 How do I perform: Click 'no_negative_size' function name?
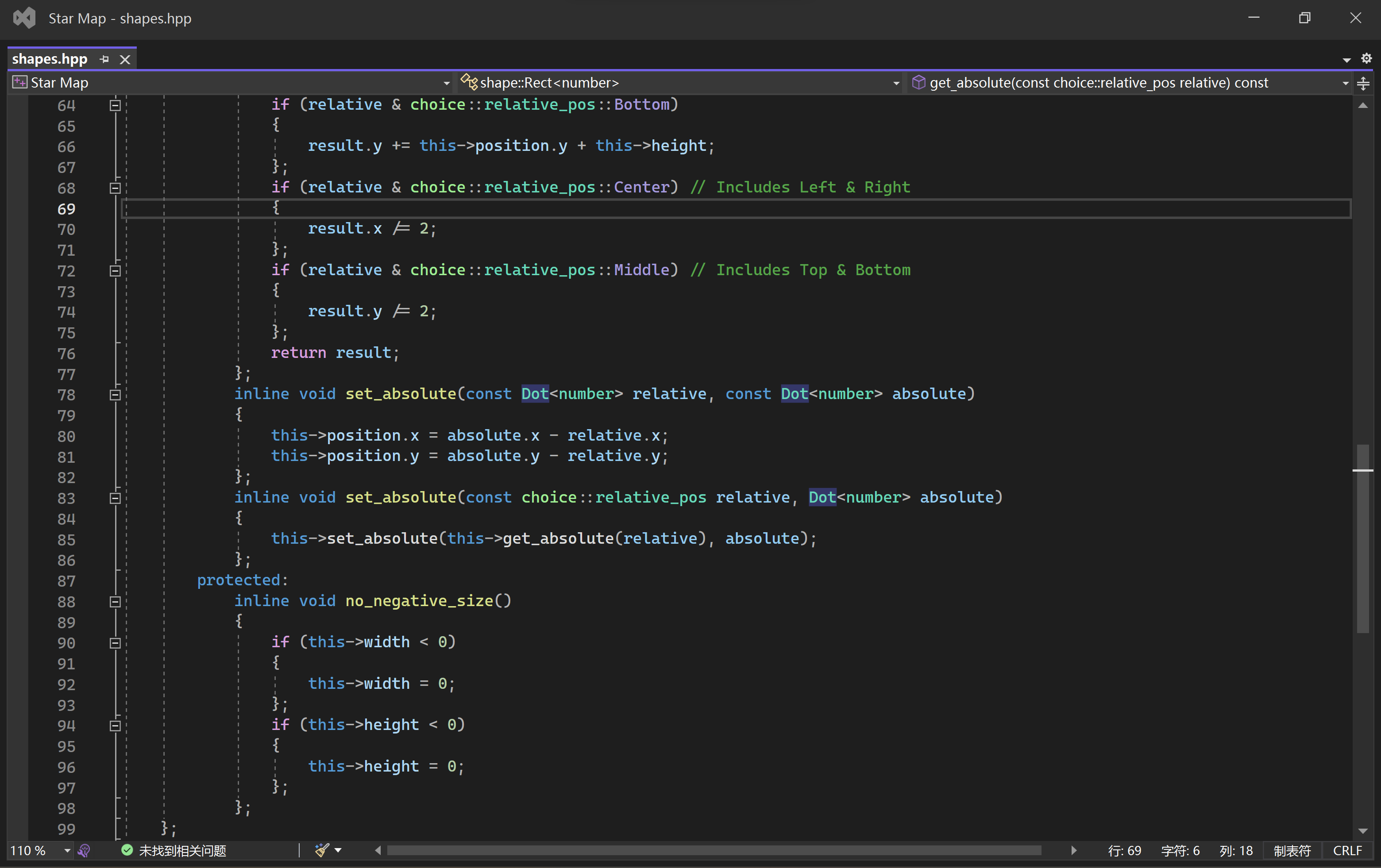point(419,601)
